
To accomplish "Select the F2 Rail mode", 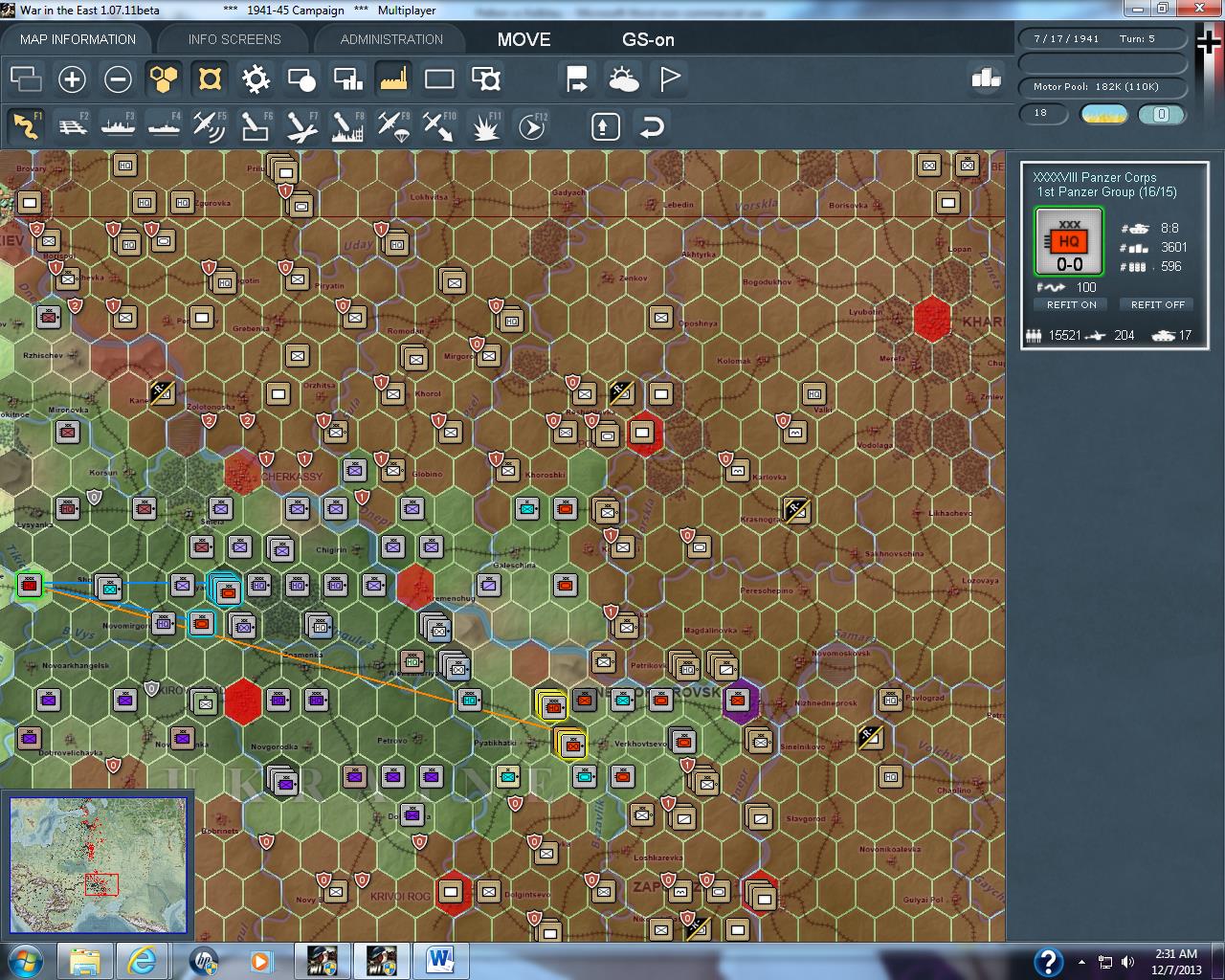I will click(x=72, y=126).
